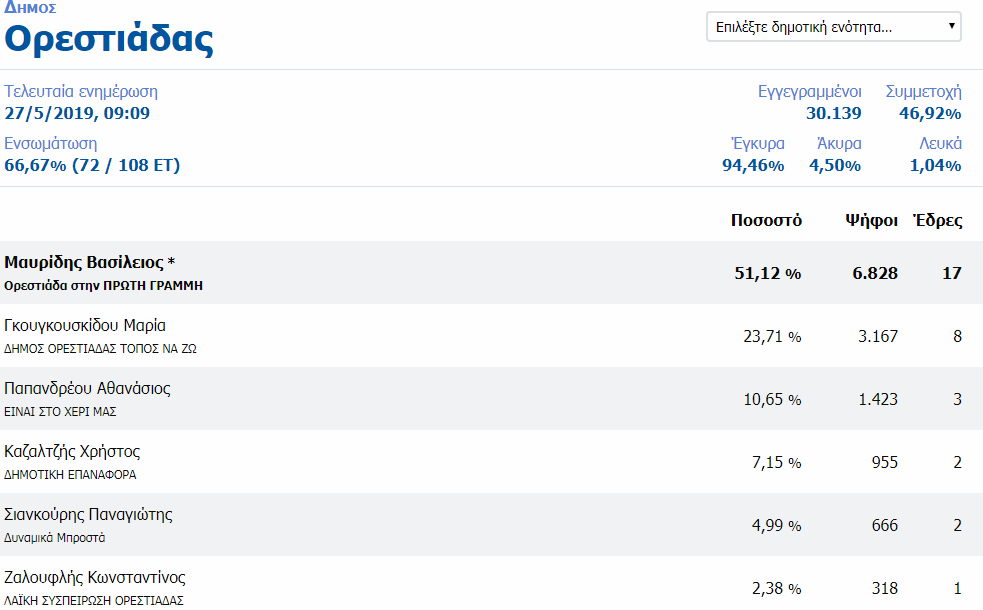
Task: Click the 'Εγγεγραμμένοι' statistic label
Action: 811,92
